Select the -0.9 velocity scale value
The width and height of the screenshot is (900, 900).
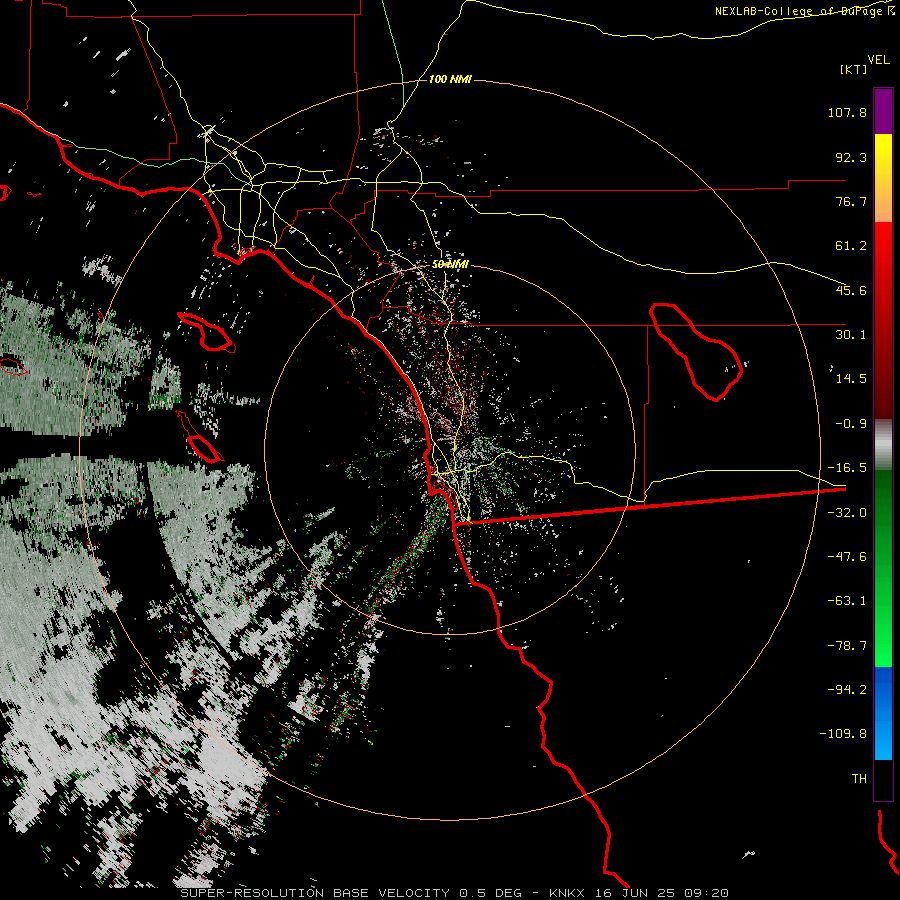coord(851,424)
